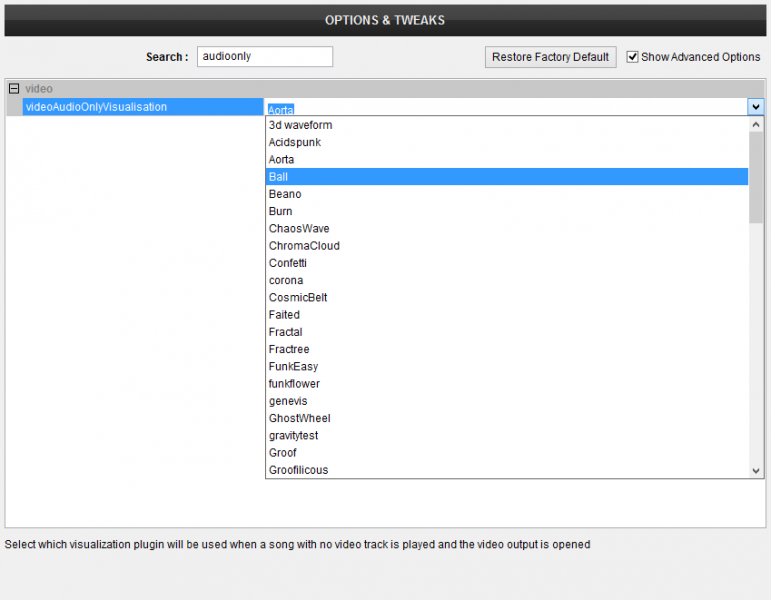
Task: Toggle Show Advanced Options checkbox
Action: click(x=632, y=57)
